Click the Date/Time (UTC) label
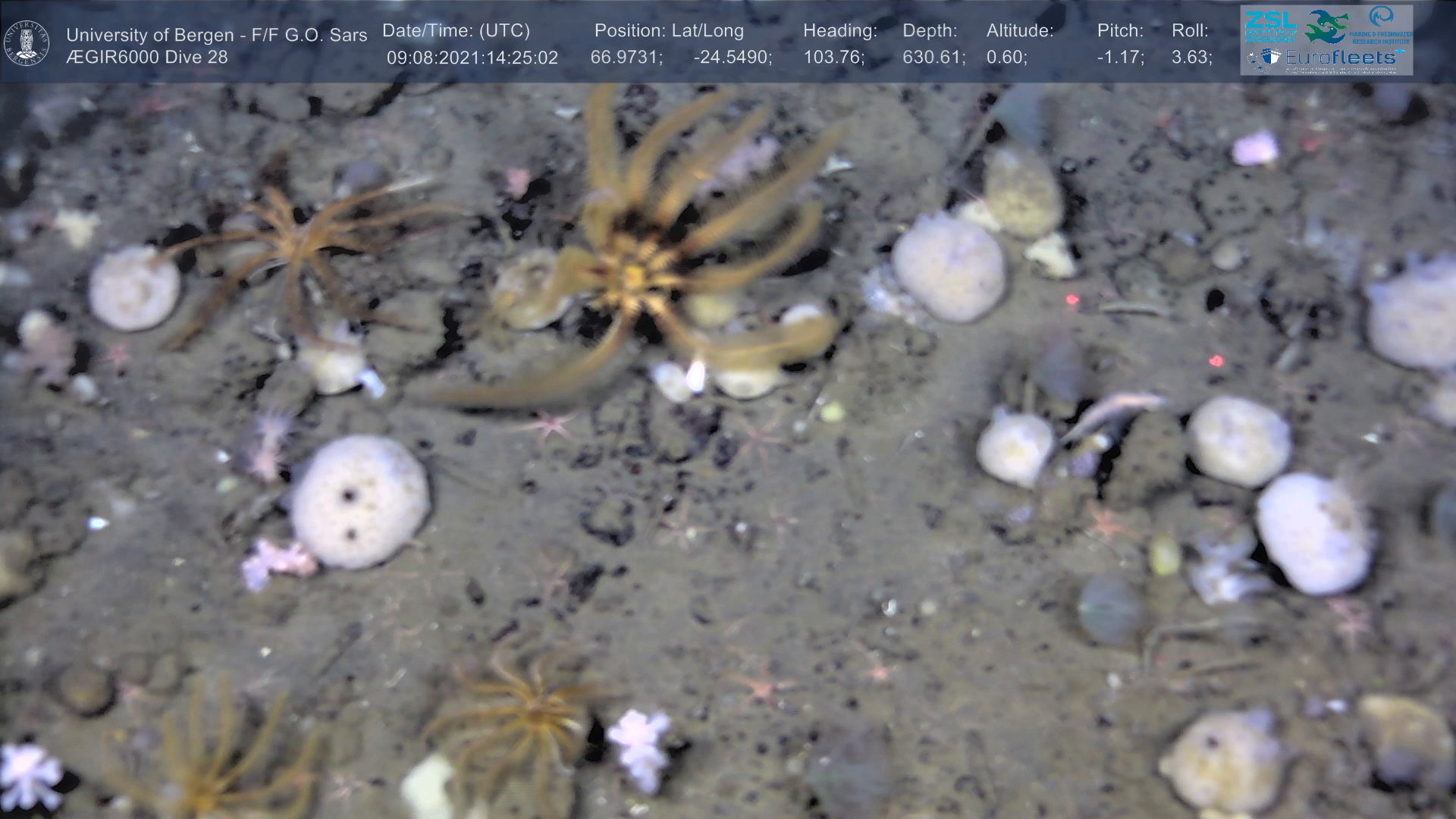The width and height of the screenshot is (1456, 819). tap(456, 31)
